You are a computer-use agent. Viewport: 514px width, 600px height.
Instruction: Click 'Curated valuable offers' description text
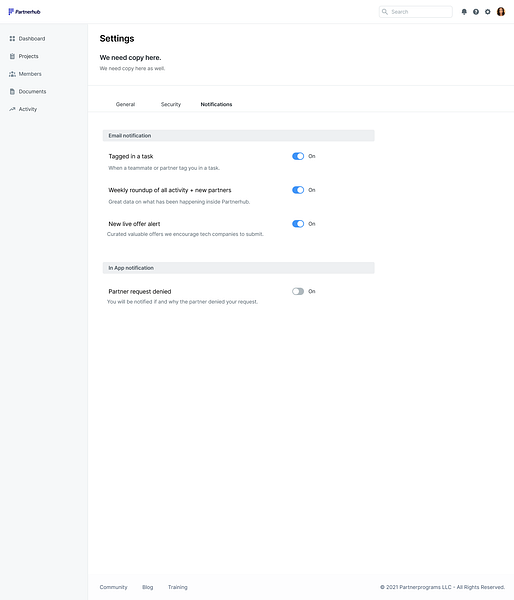pyautogui.click(x=185, y=234)
